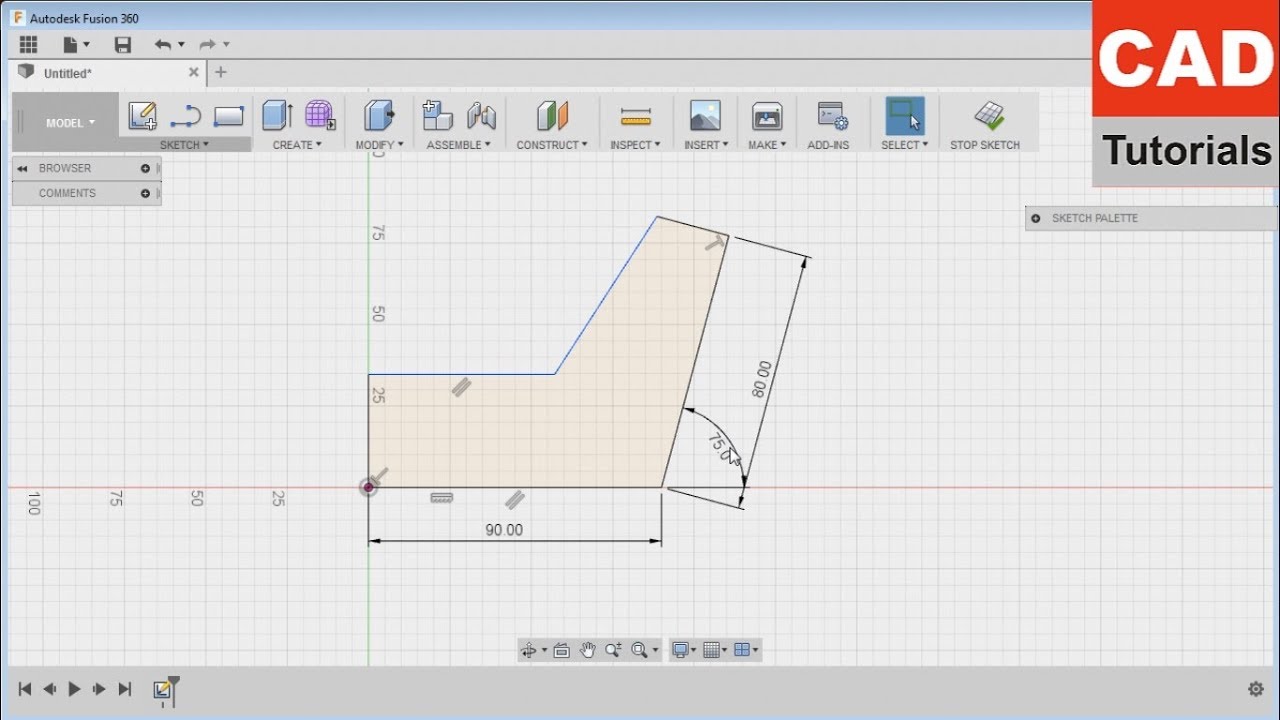Open the Measure icon under Inspect

(635, 113)
